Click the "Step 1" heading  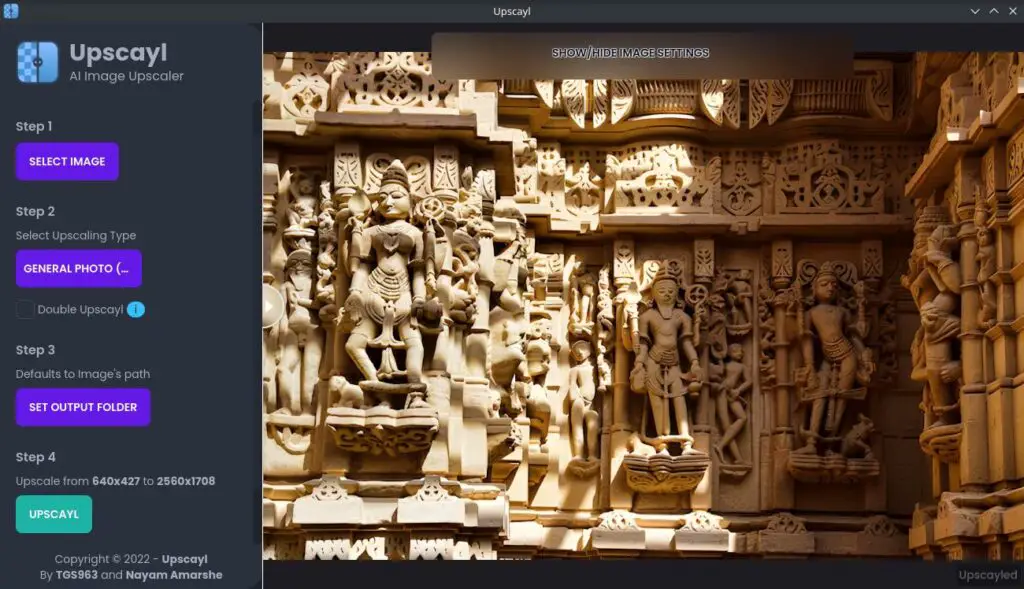tap(34, 126)
